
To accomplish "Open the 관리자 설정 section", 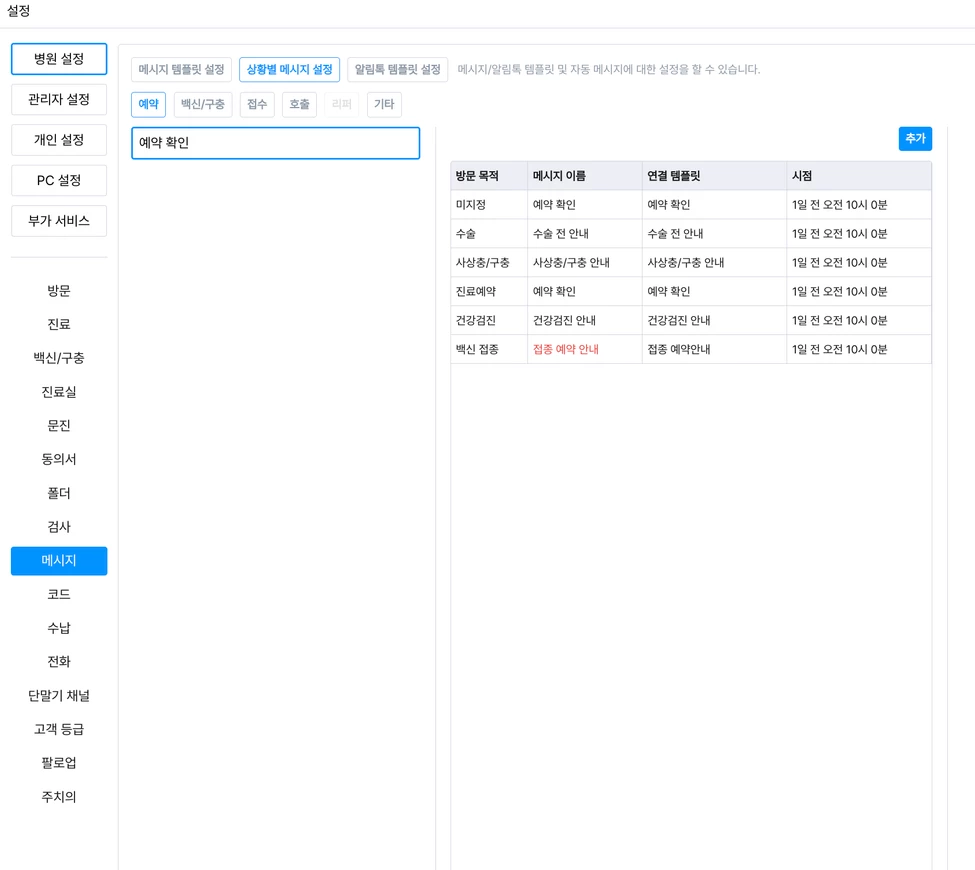I will coord(59,99).
